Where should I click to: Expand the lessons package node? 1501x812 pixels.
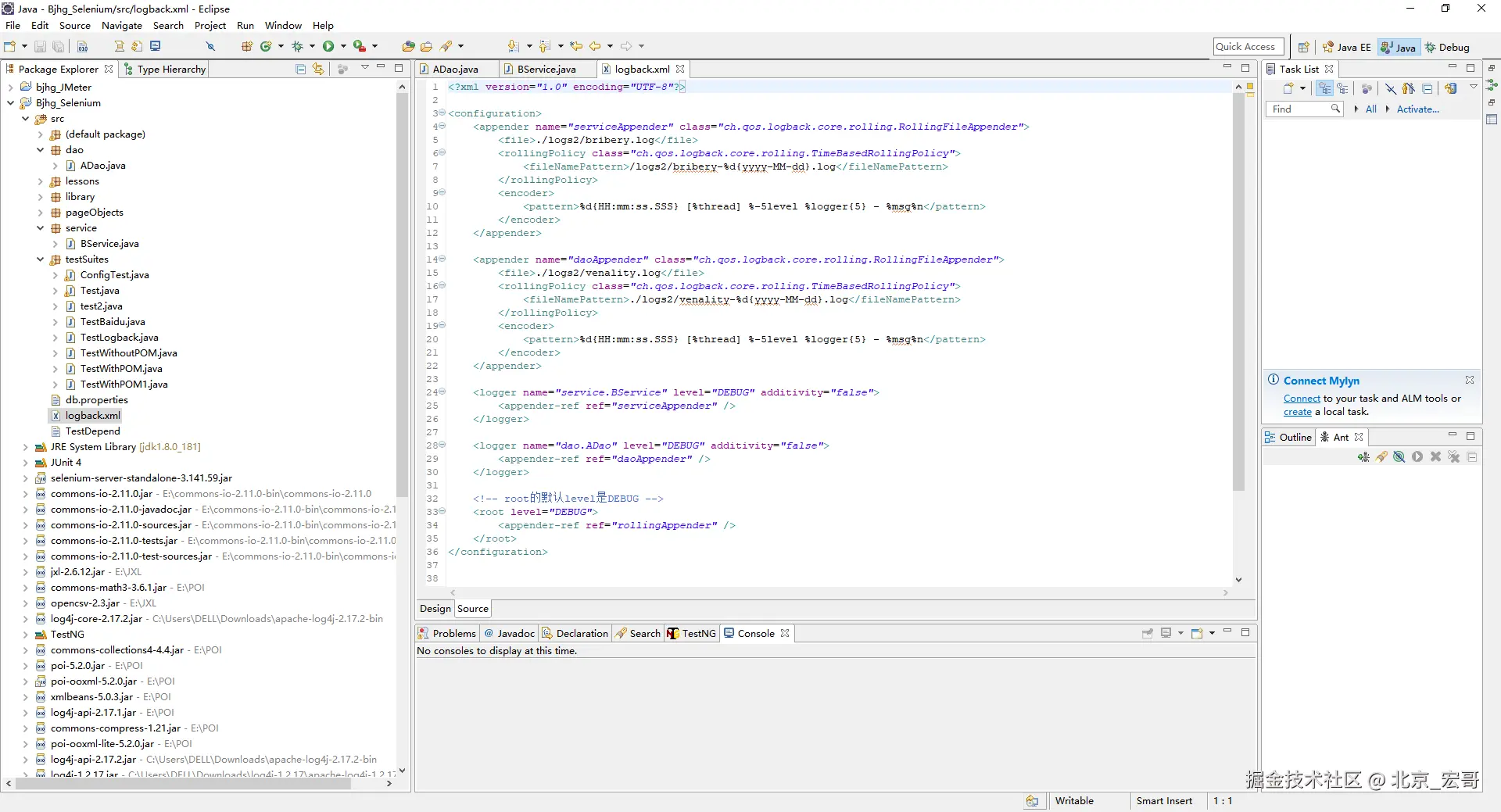tap(41, 181)
